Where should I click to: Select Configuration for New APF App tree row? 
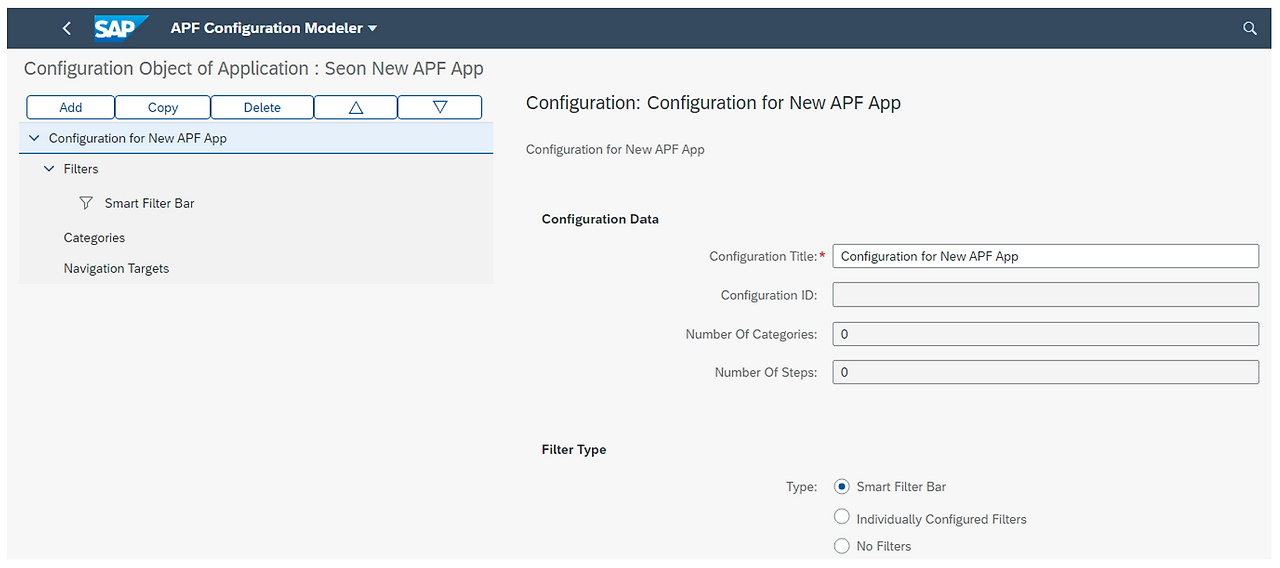click(x=256, y=138)
